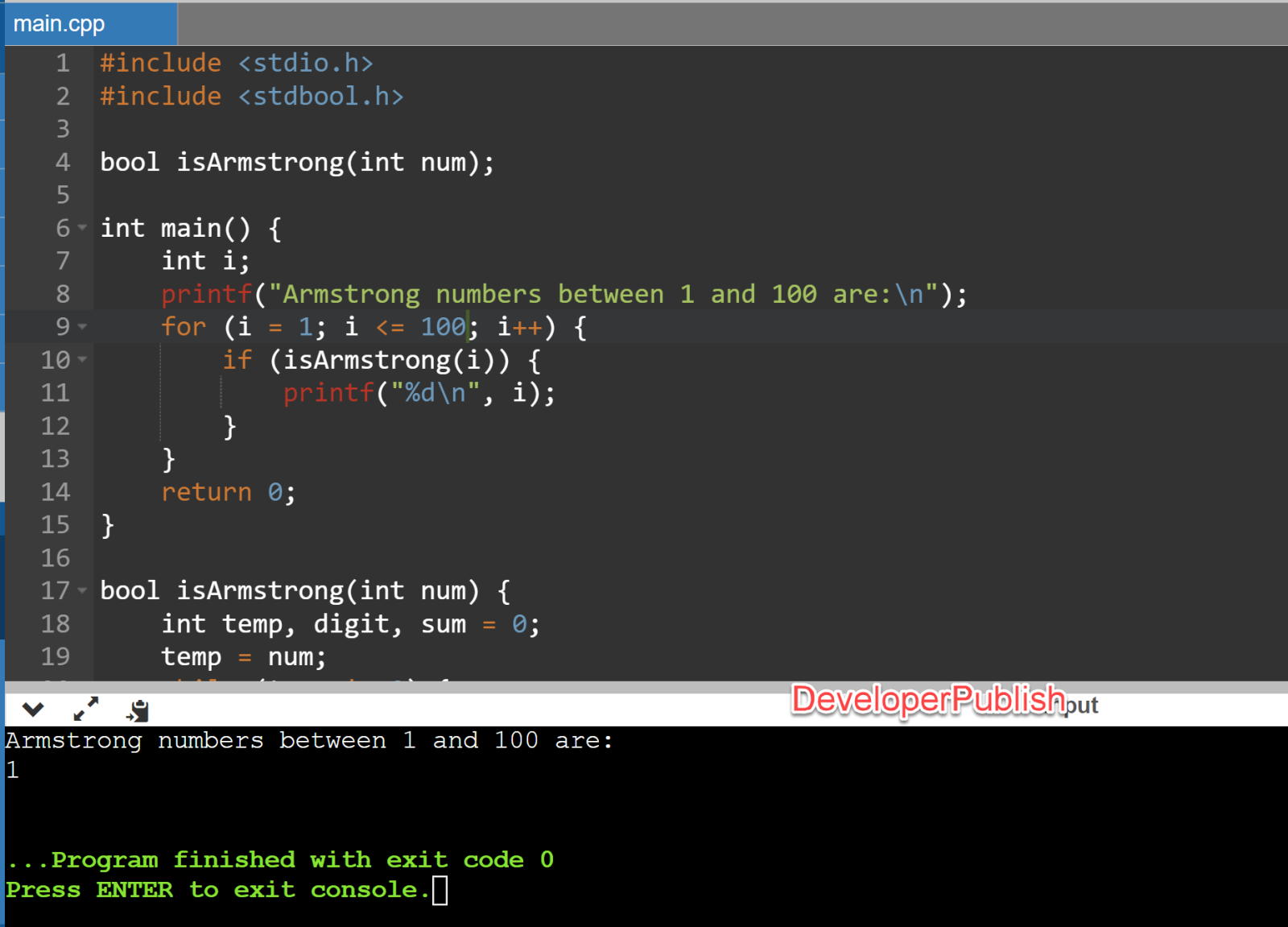Collapse the console panel via chevron icon
1288x927 pixels.
(x=32, y=710)
